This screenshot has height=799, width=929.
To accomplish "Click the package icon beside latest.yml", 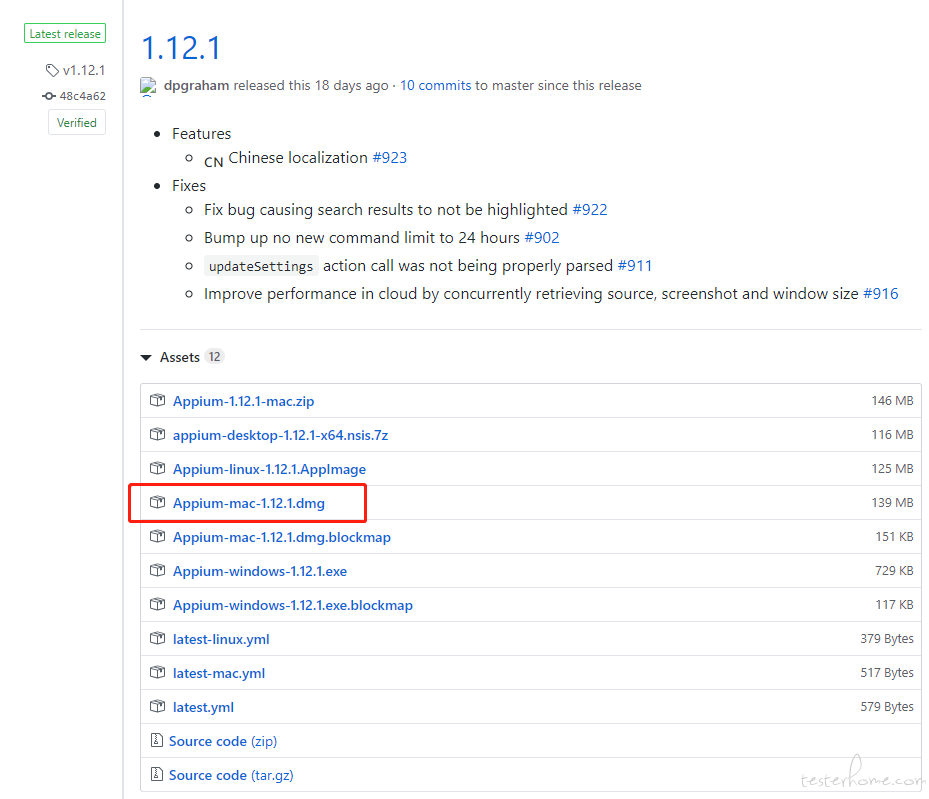I will tap(157, 707).
